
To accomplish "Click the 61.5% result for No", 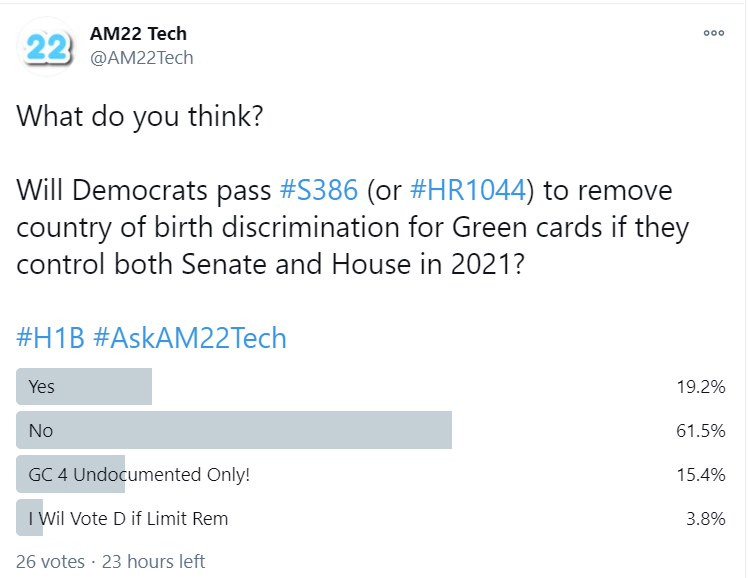I will pos(701,430).
